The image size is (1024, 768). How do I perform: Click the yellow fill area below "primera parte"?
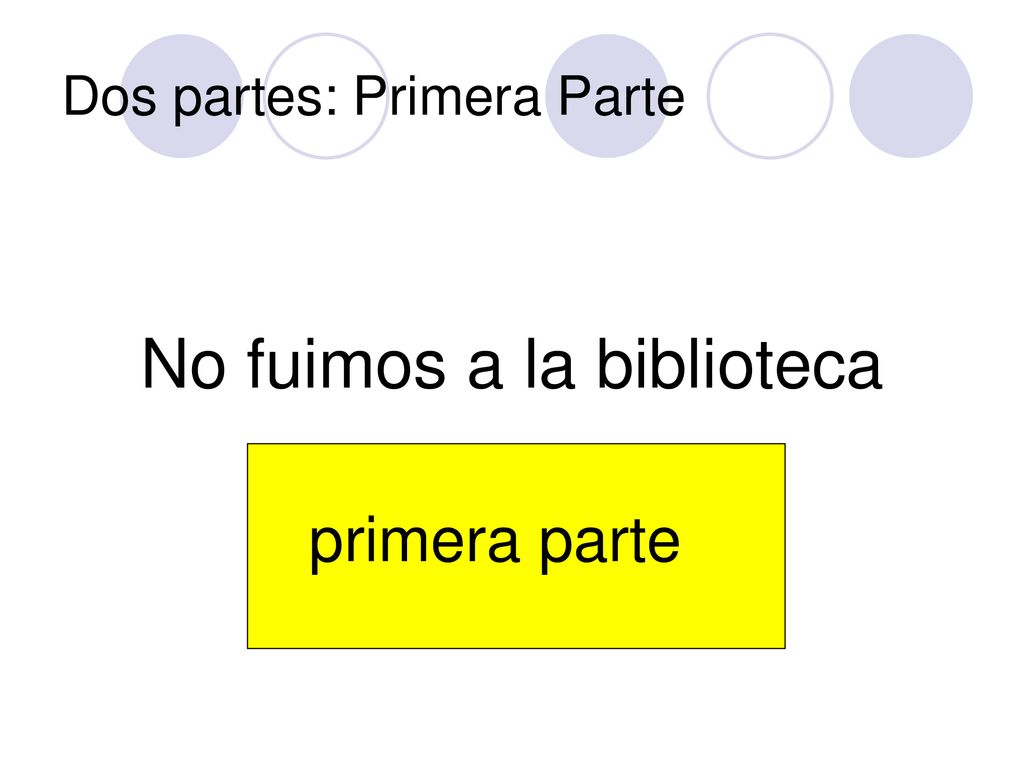[516, 613]
